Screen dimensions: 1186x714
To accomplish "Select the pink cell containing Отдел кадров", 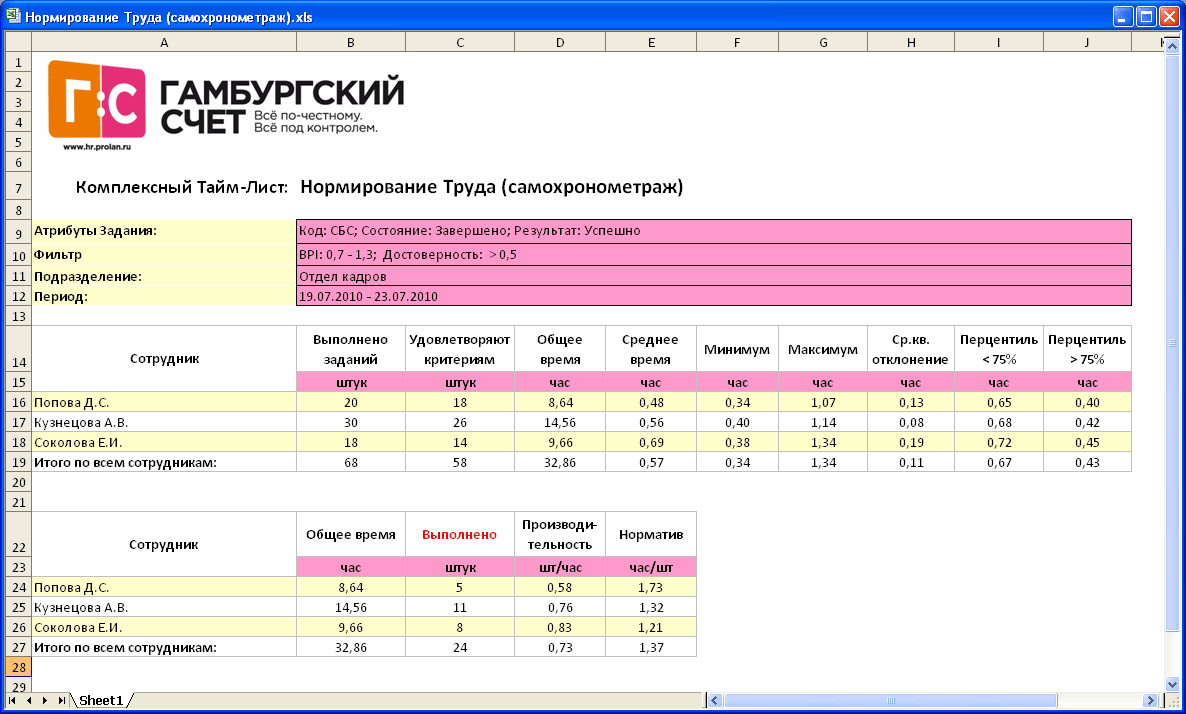I will pyautogui.click(x=713, y=276).
